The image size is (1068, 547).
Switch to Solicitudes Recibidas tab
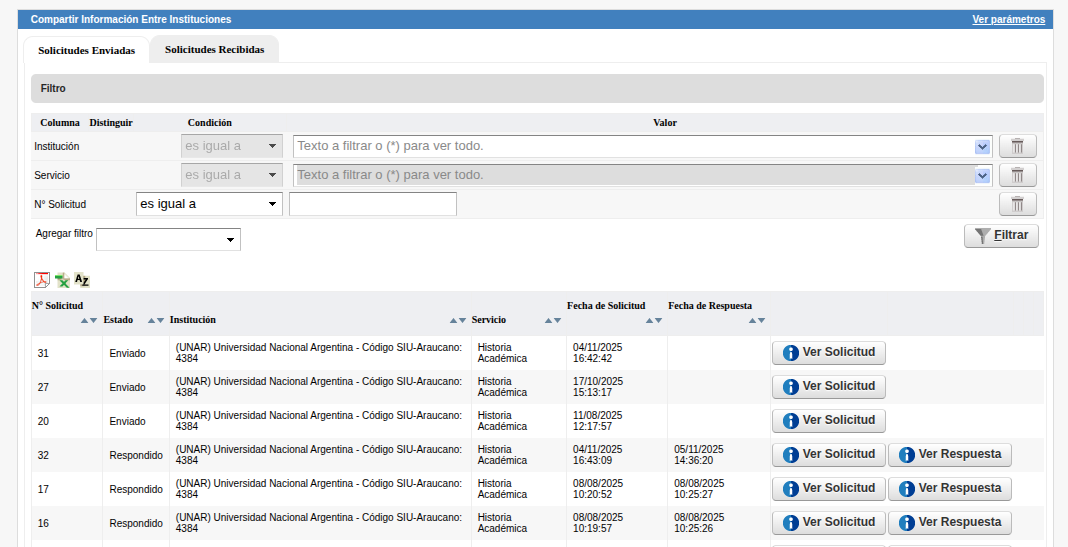click(214, 49)
